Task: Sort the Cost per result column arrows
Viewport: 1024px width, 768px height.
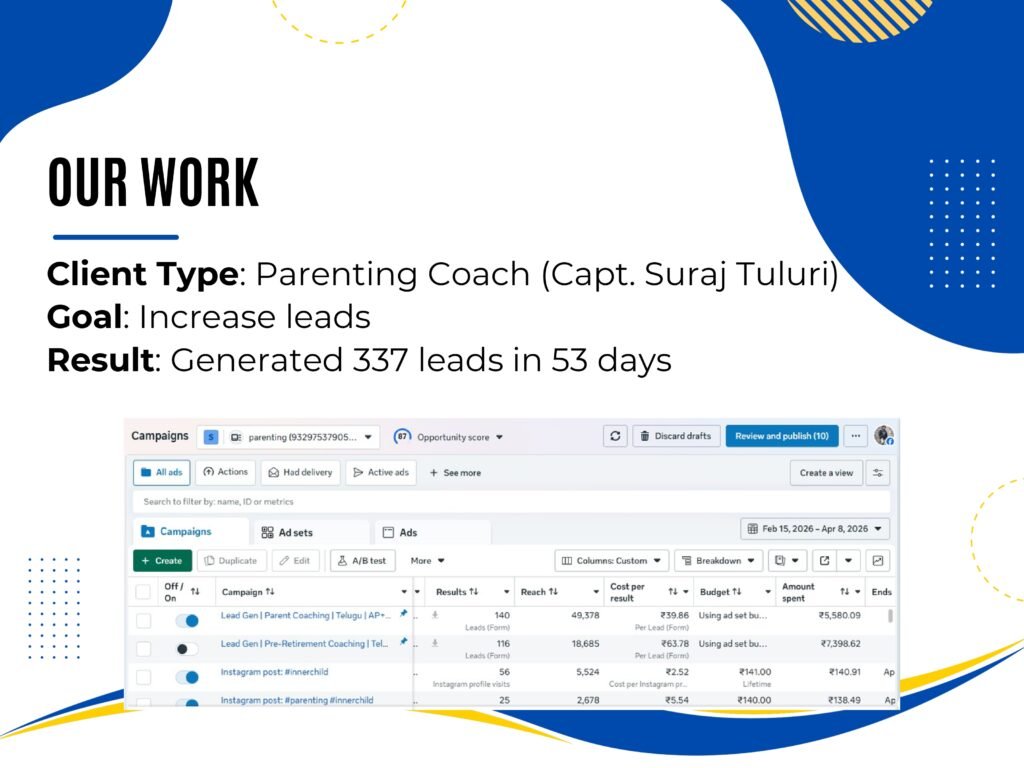Action: coord(673,592)
